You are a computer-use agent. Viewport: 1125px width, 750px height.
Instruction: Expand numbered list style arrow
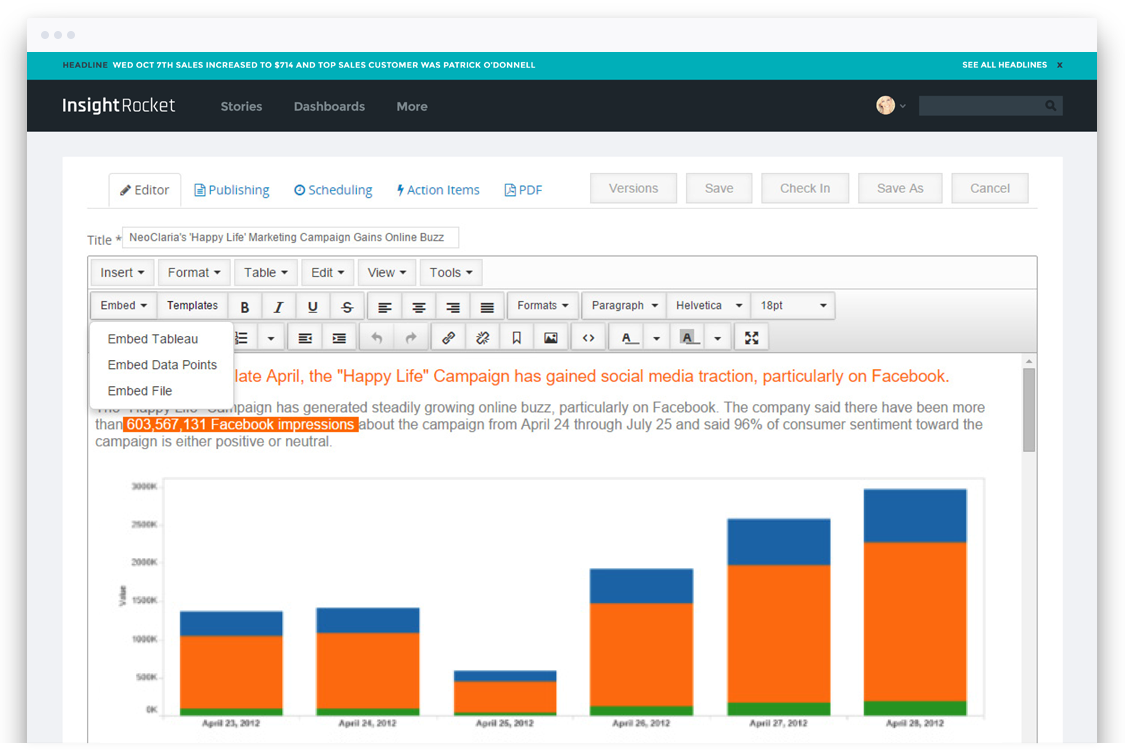click(x=270, y=337)
